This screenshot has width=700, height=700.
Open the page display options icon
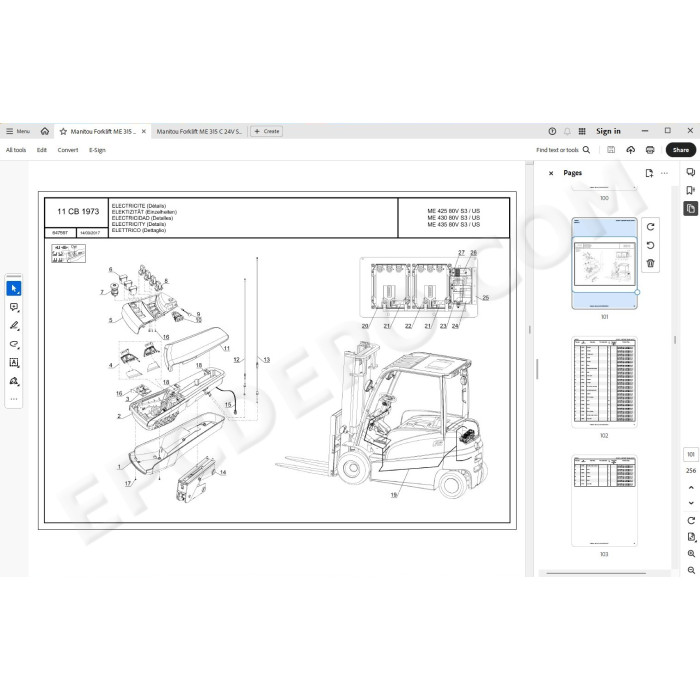point(691,537)
